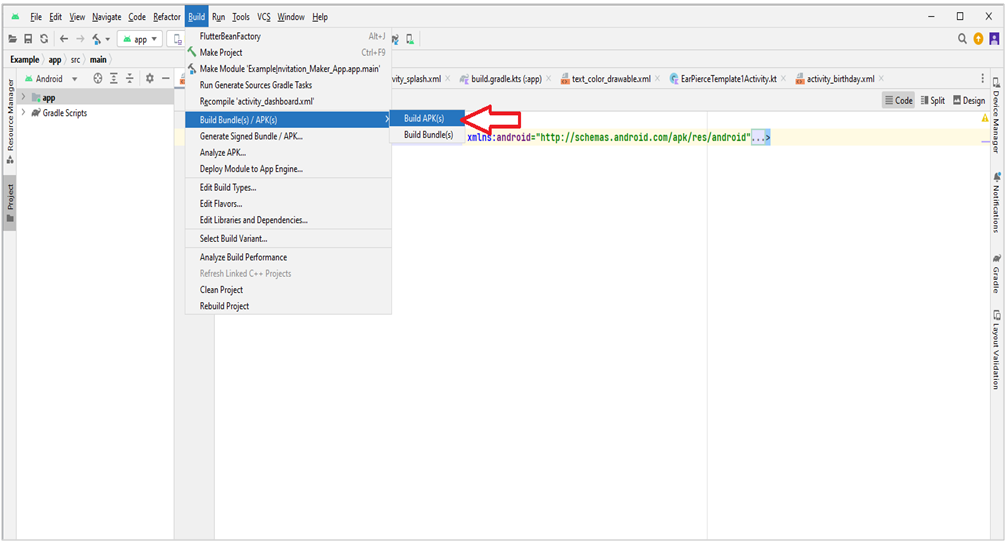Screen dimensions: 1007x546
Task: Close the text_color_drawable.xml tab
Action: tap(658, 78)
